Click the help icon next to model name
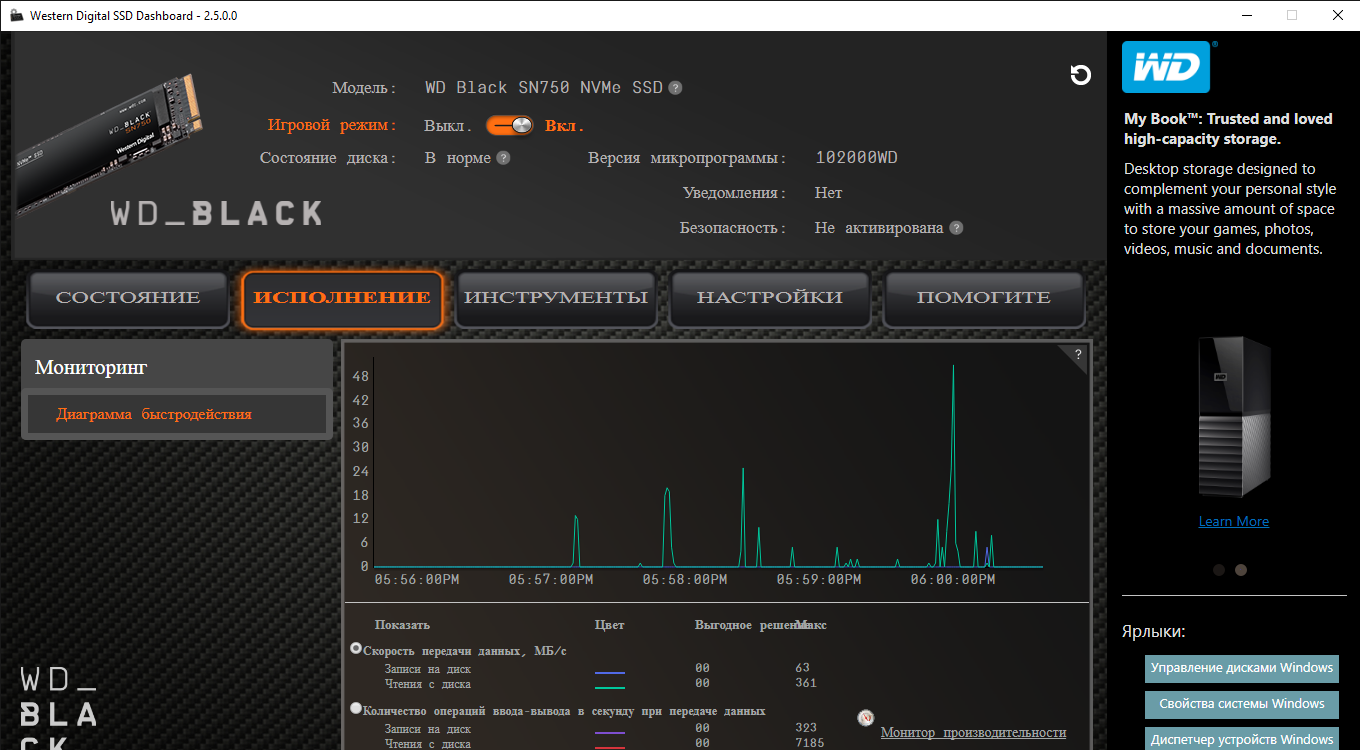This screenshot has width=1360, height=750. (676, 88)
